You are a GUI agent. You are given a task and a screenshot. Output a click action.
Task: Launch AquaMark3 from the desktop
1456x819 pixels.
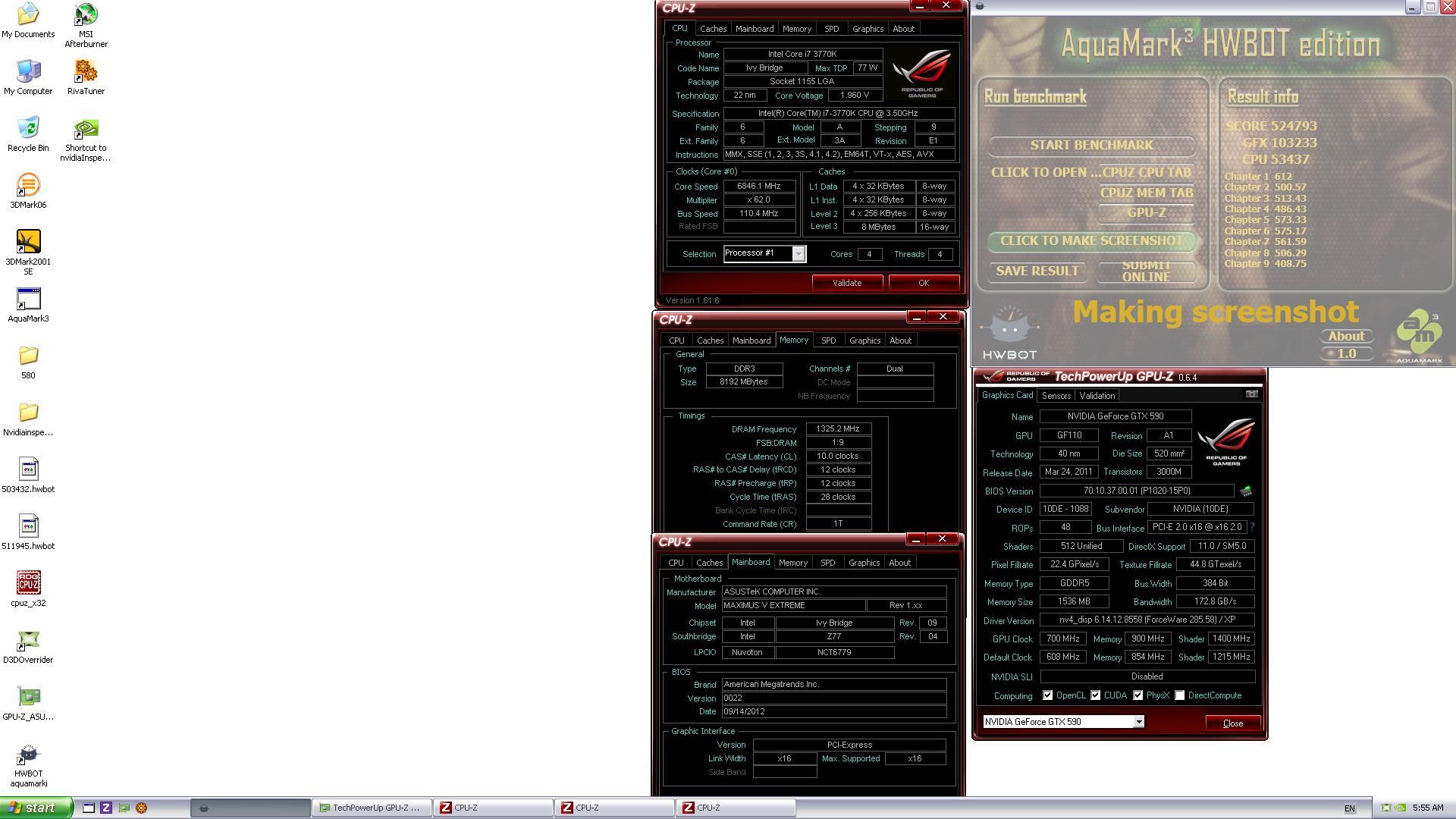coord(28,305)
